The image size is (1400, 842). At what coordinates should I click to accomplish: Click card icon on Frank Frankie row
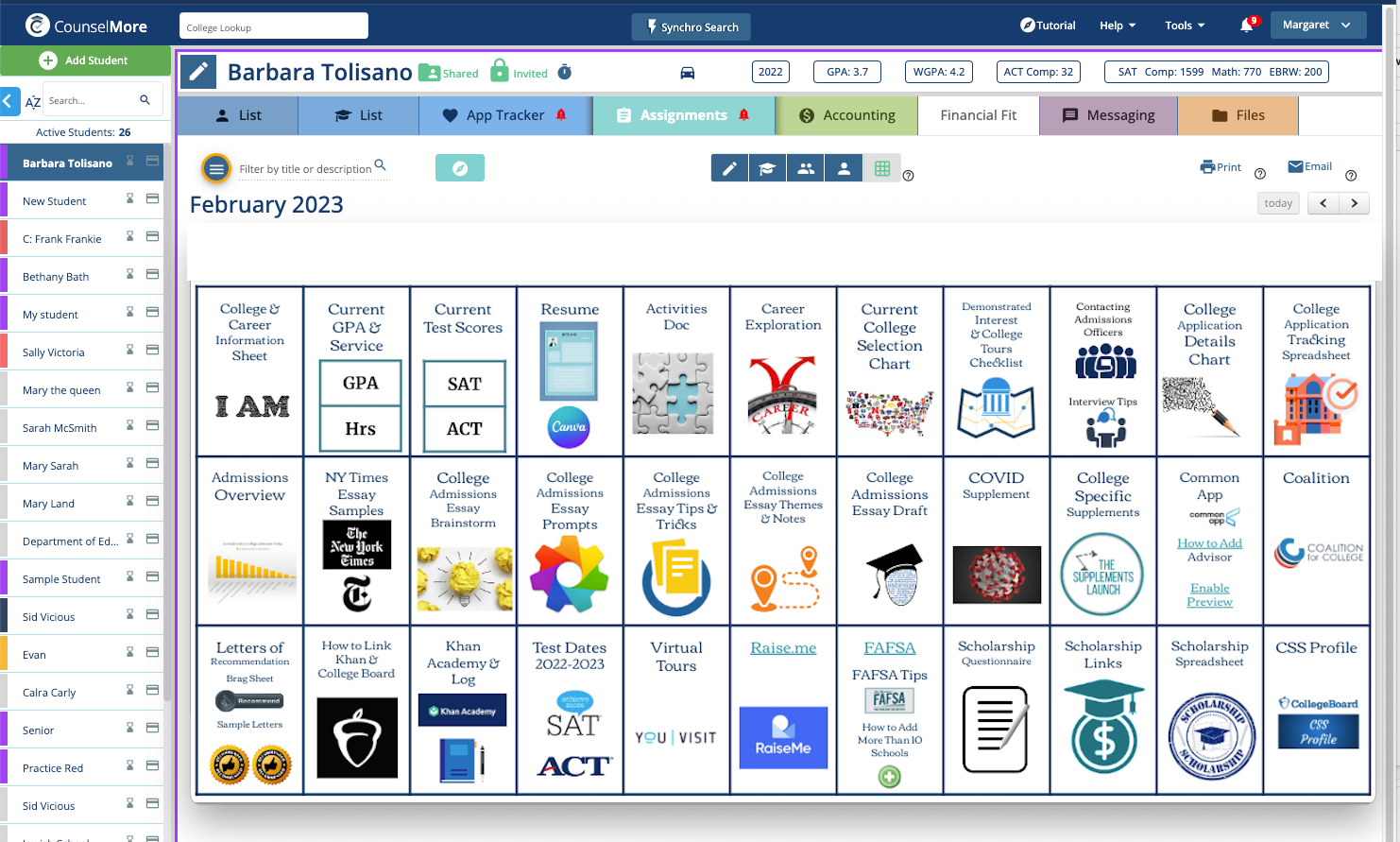(152, 236)
